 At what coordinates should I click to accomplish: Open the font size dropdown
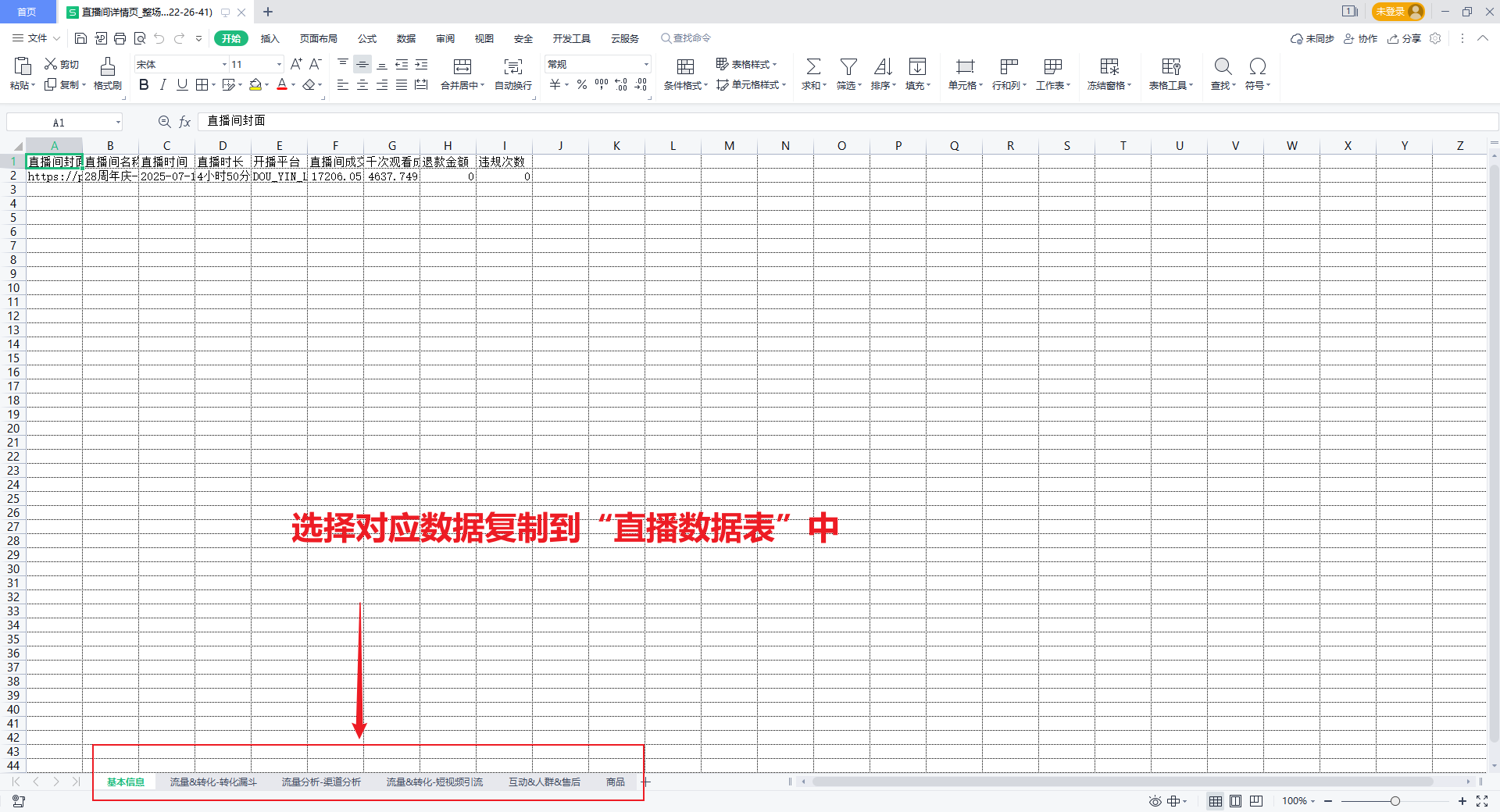click(x=279, y=65)
